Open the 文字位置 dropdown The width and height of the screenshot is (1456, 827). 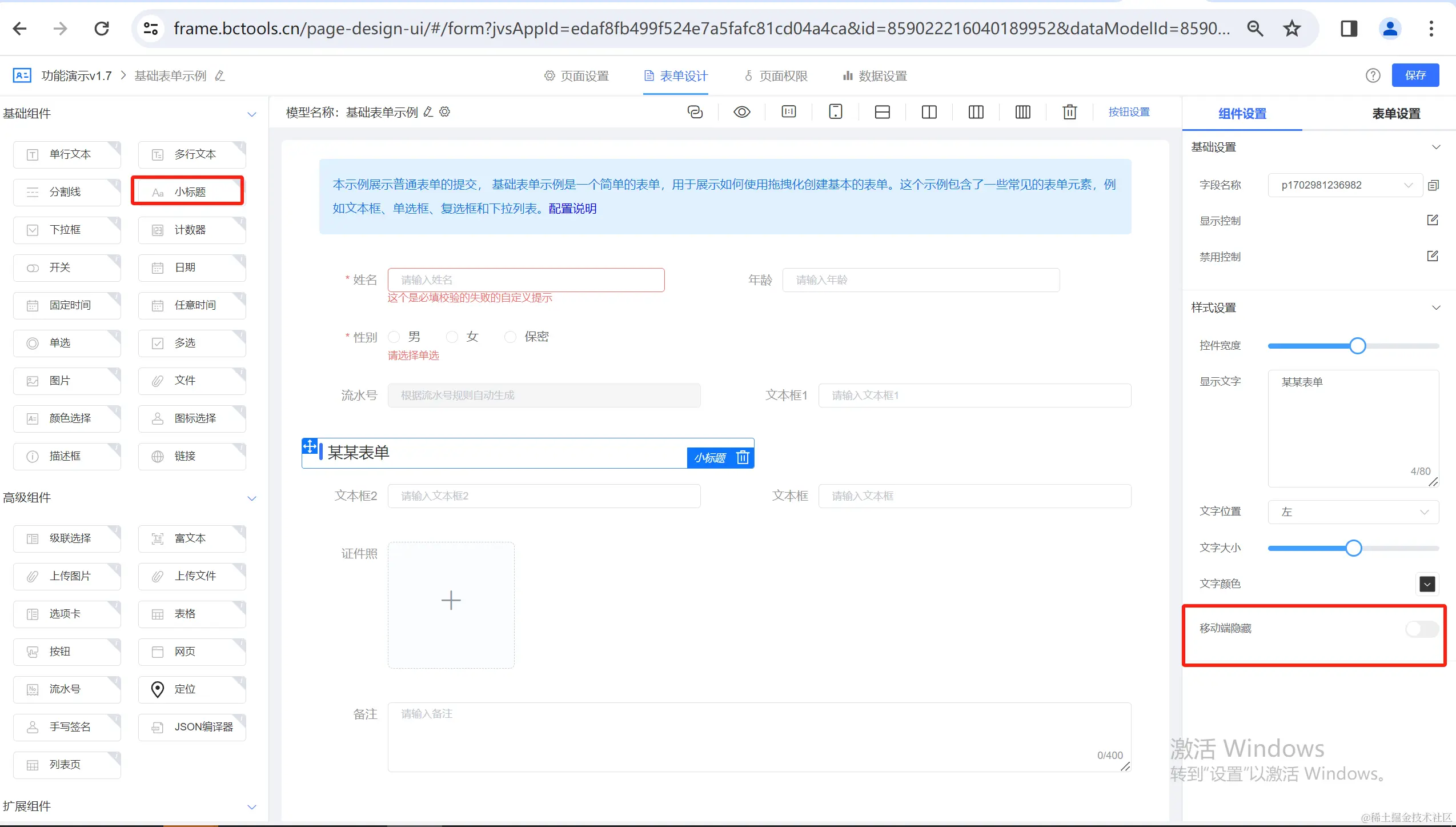(1353, 512)
